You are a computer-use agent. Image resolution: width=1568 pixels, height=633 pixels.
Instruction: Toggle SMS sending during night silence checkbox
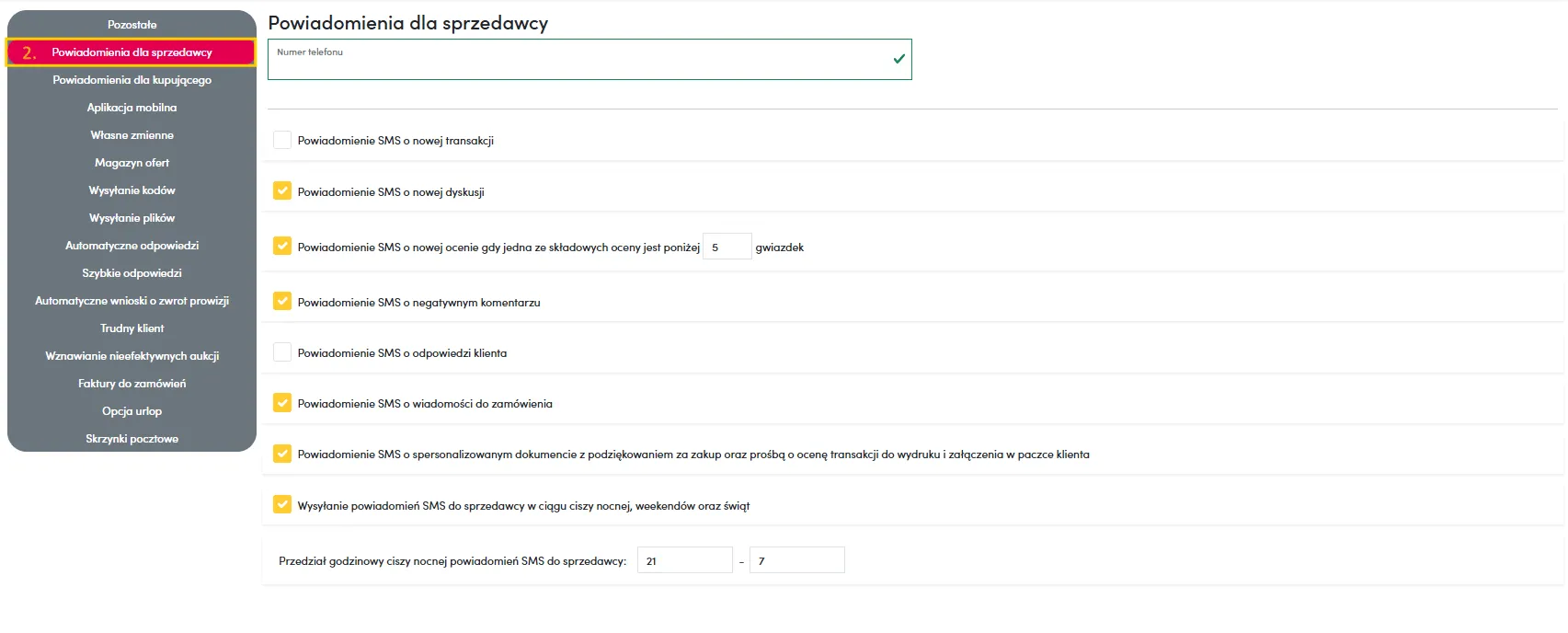pyautogui.click(x=282, y=505)
